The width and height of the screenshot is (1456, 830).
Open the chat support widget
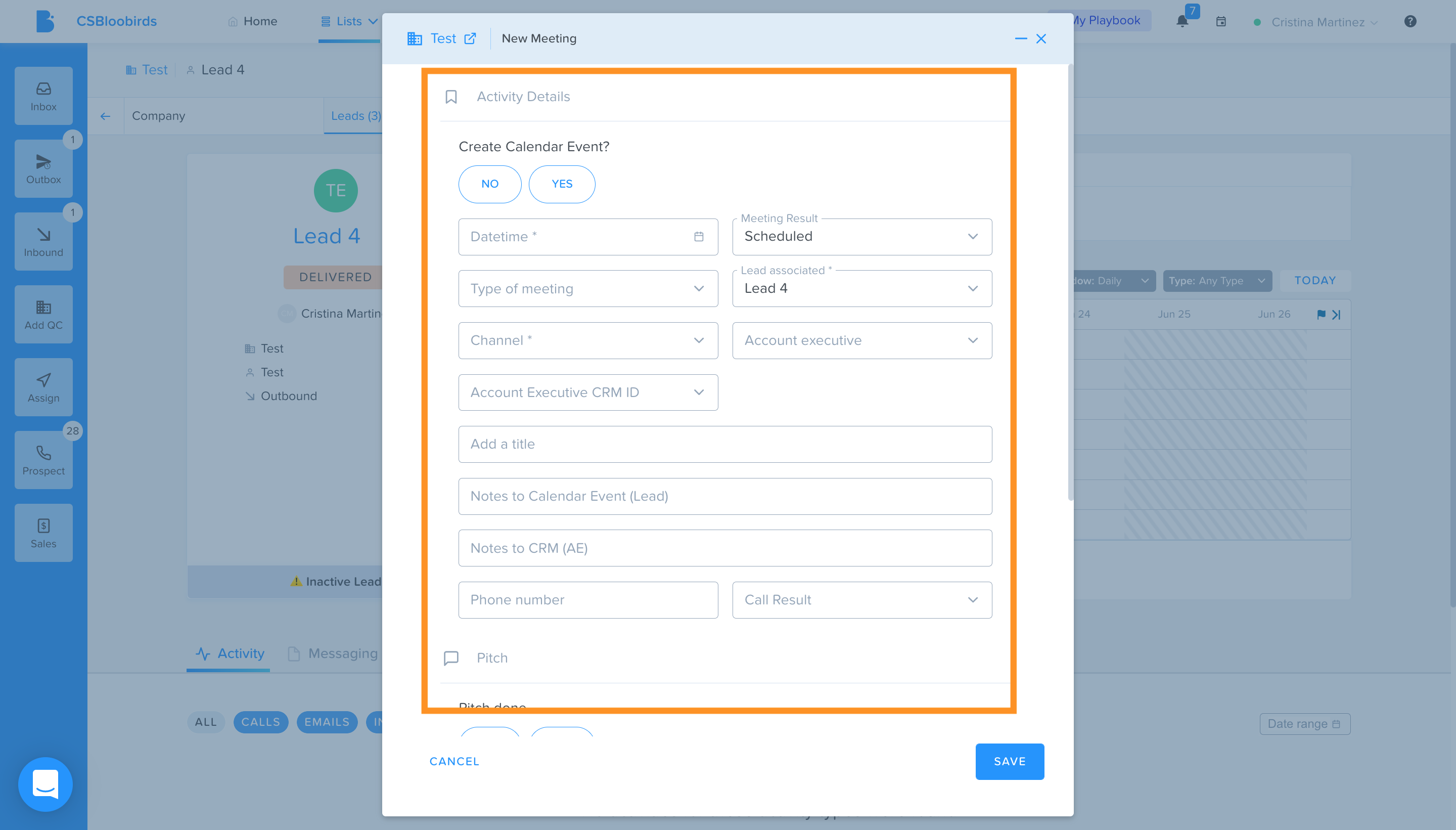coord(45,784)
